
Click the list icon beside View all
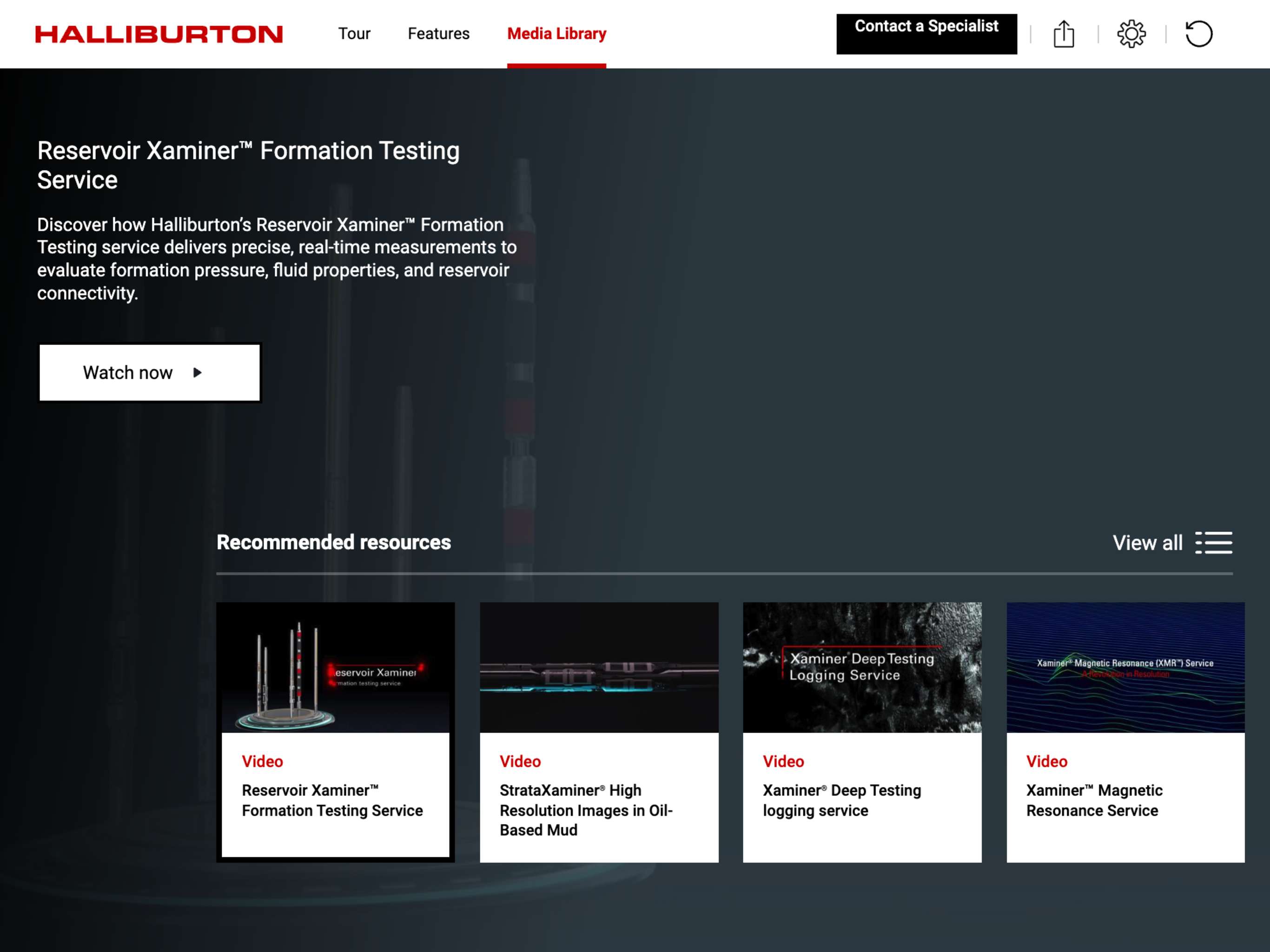pyautogui.click(x=1214, y=542)
